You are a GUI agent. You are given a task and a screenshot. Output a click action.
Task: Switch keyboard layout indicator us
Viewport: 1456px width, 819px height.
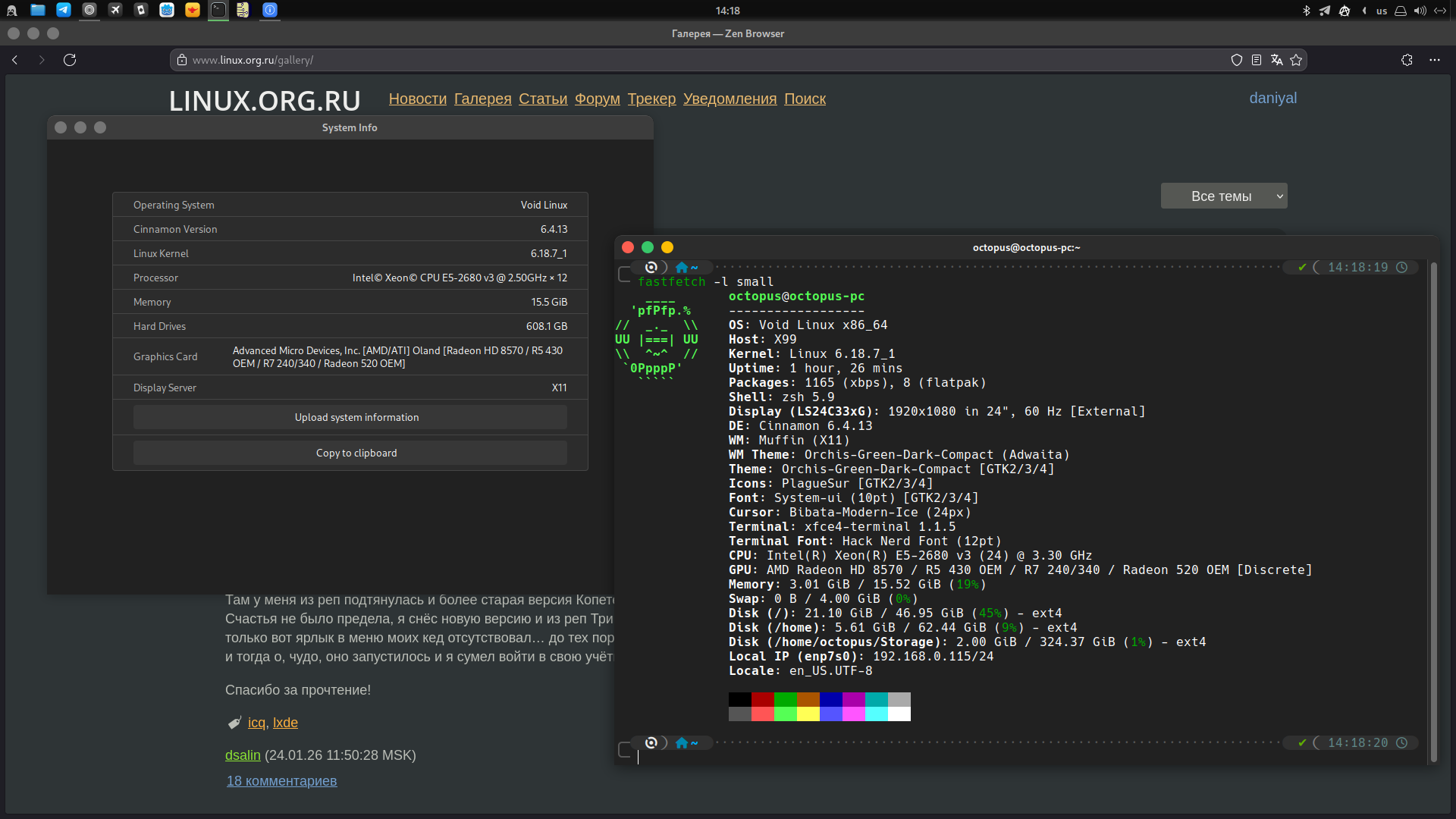tap(1382, 11)
